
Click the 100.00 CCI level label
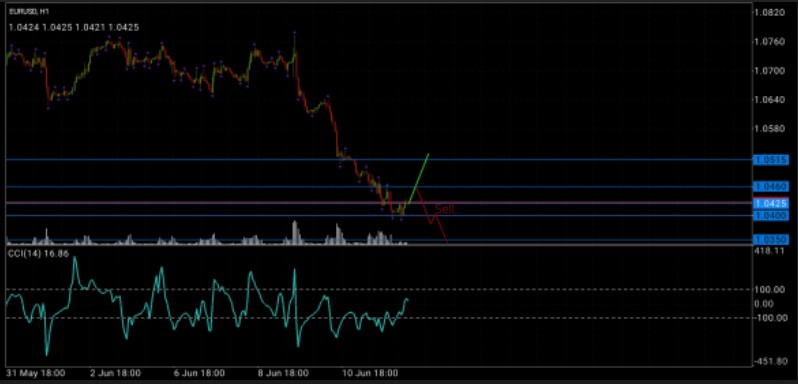click(x=773, y=289)
